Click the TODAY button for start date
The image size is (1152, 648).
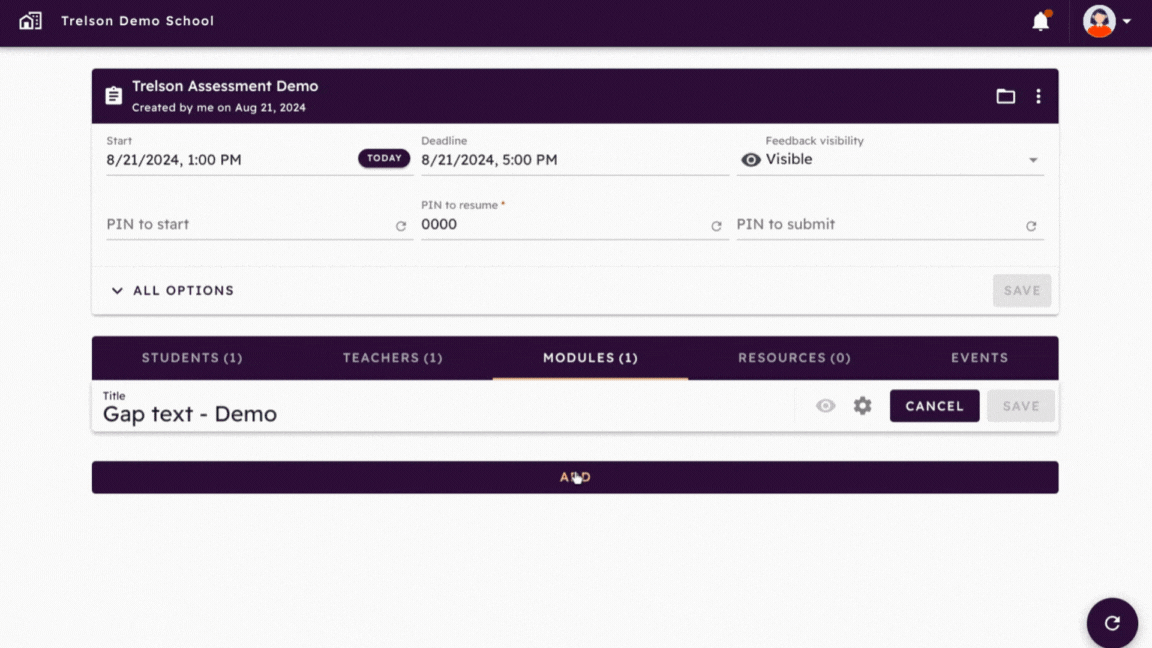pyautogui.click(x=384, y=158)
